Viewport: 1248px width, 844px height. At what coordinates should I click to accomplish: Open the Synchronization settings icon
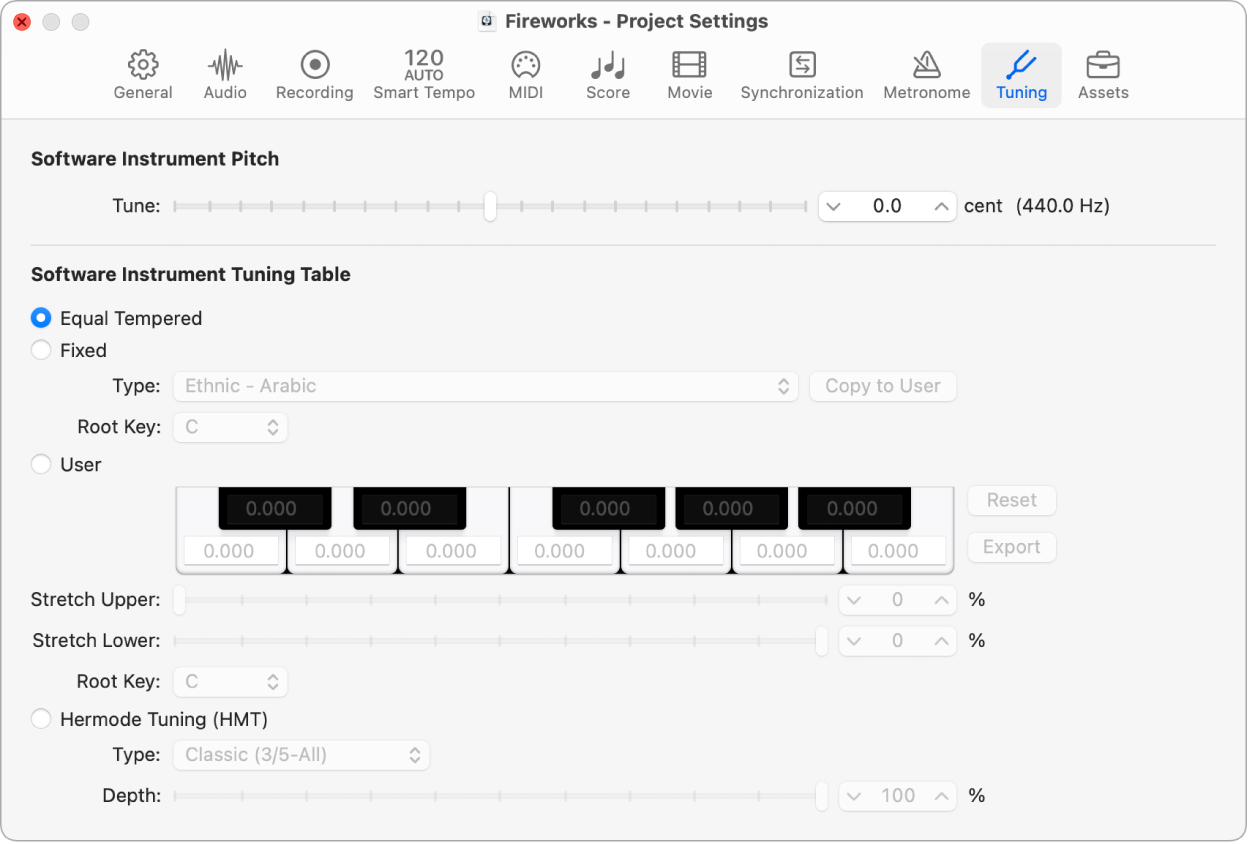[x=801, y=75]
